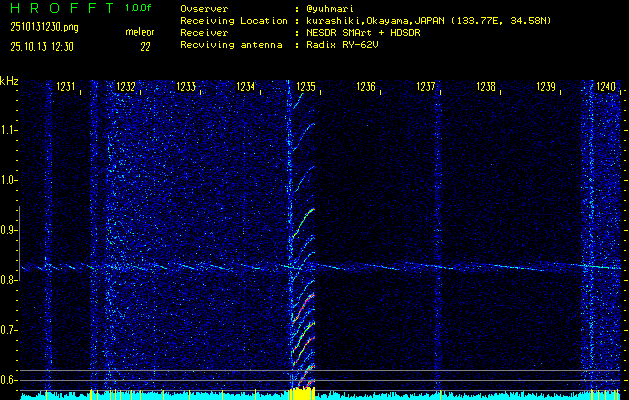Click the kHz axis unit label
Viewport: 629px width, 400px height.
9,80
